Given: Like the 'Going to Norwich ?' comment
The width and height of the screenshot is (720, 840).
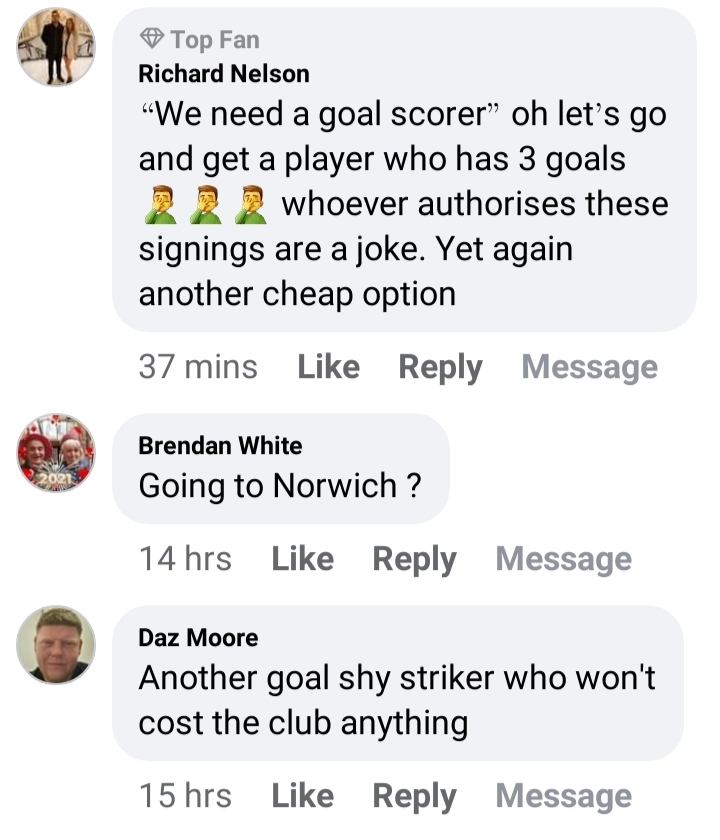Looking at the screenshot, I should 303,559.
